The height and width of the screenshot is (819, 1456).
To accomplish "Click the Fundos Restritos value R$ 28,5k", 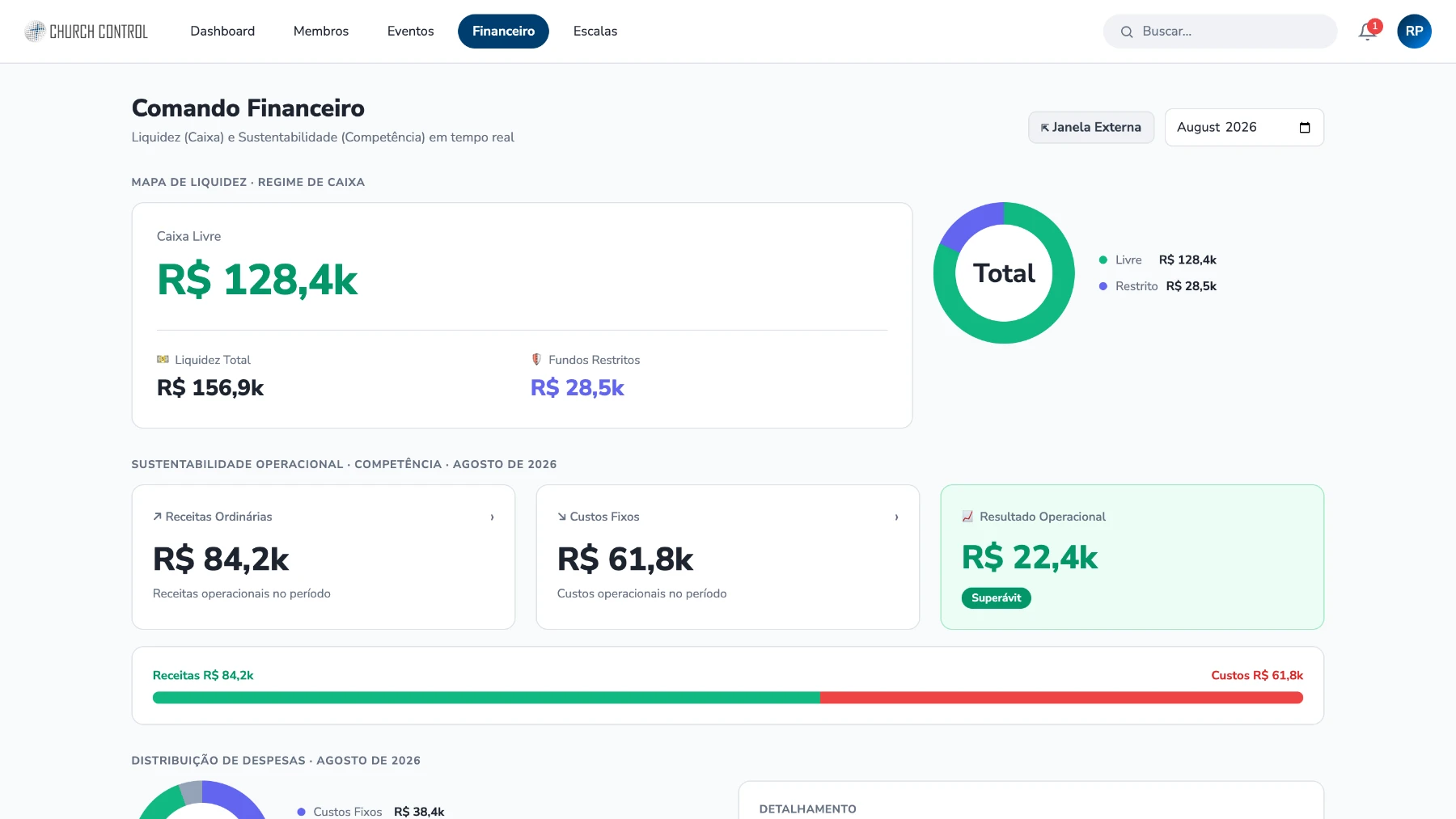I will [578, 388].
